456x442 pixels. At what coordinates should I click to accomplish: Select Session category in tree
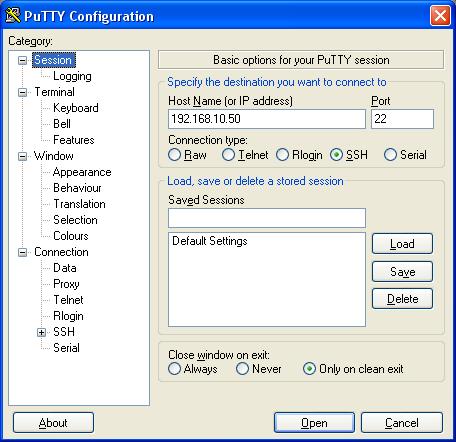53,60
